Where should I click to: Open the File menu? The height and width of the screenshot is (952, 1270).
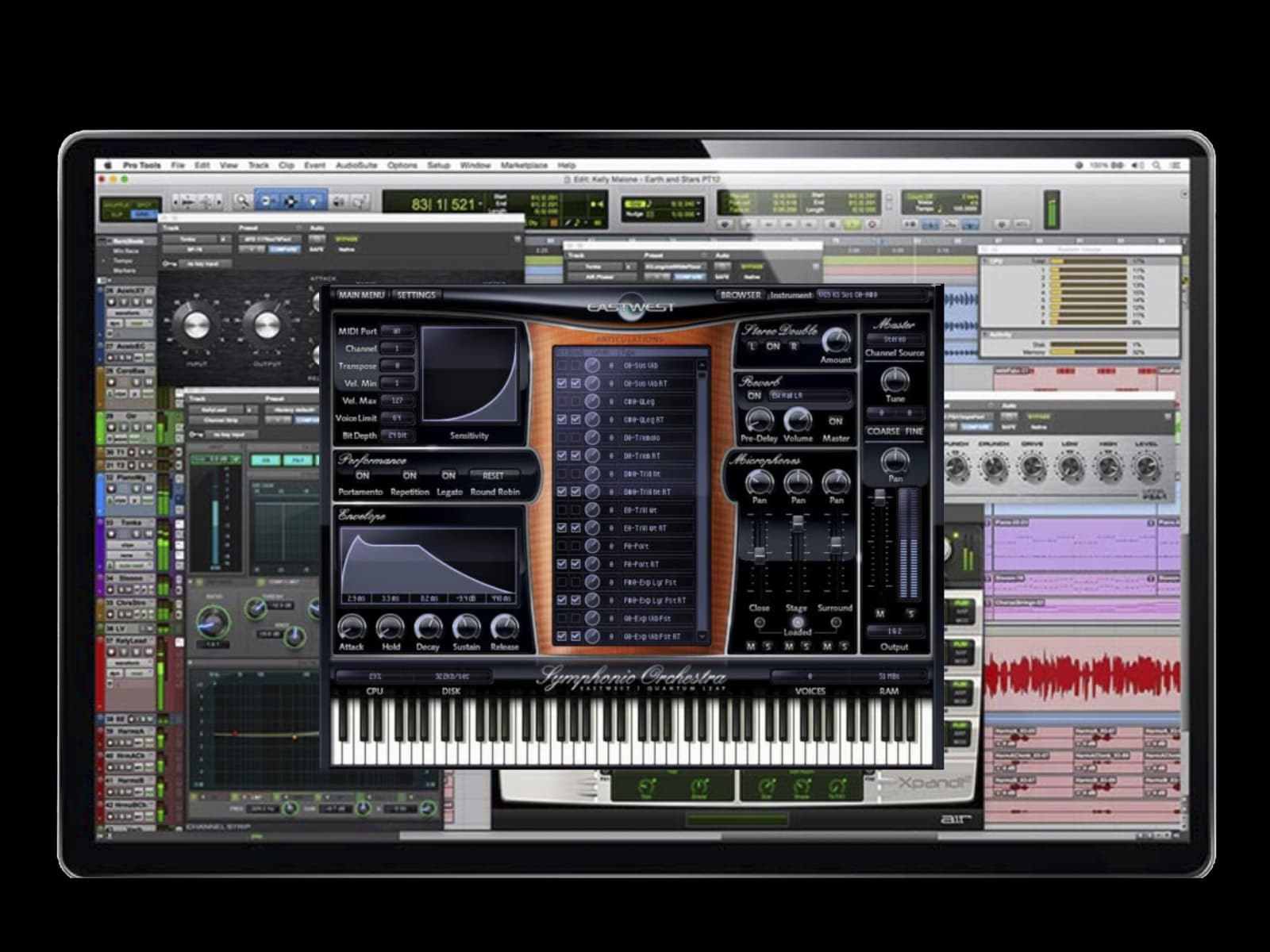click(178, 165)
